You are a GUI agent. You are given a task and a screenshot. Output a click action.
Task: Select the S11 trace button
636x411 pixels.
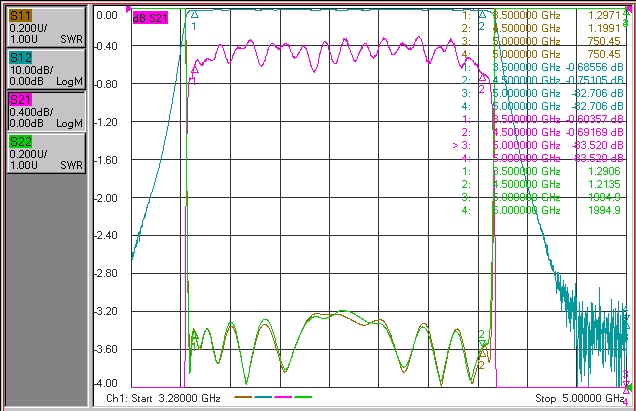click(46, 27)
